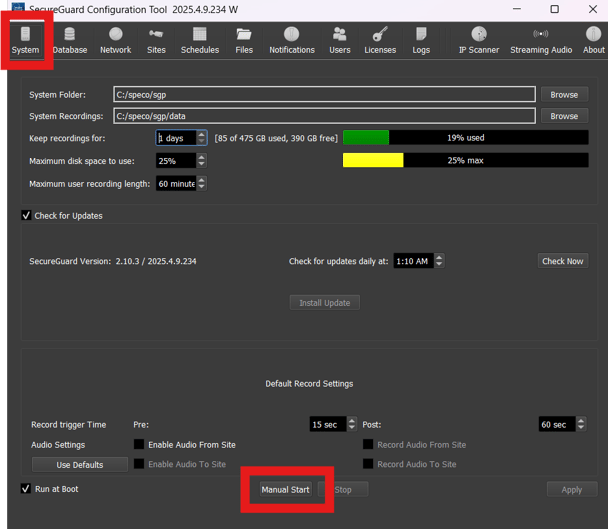
Task: Click the Stop button
Action: (343, 489)
